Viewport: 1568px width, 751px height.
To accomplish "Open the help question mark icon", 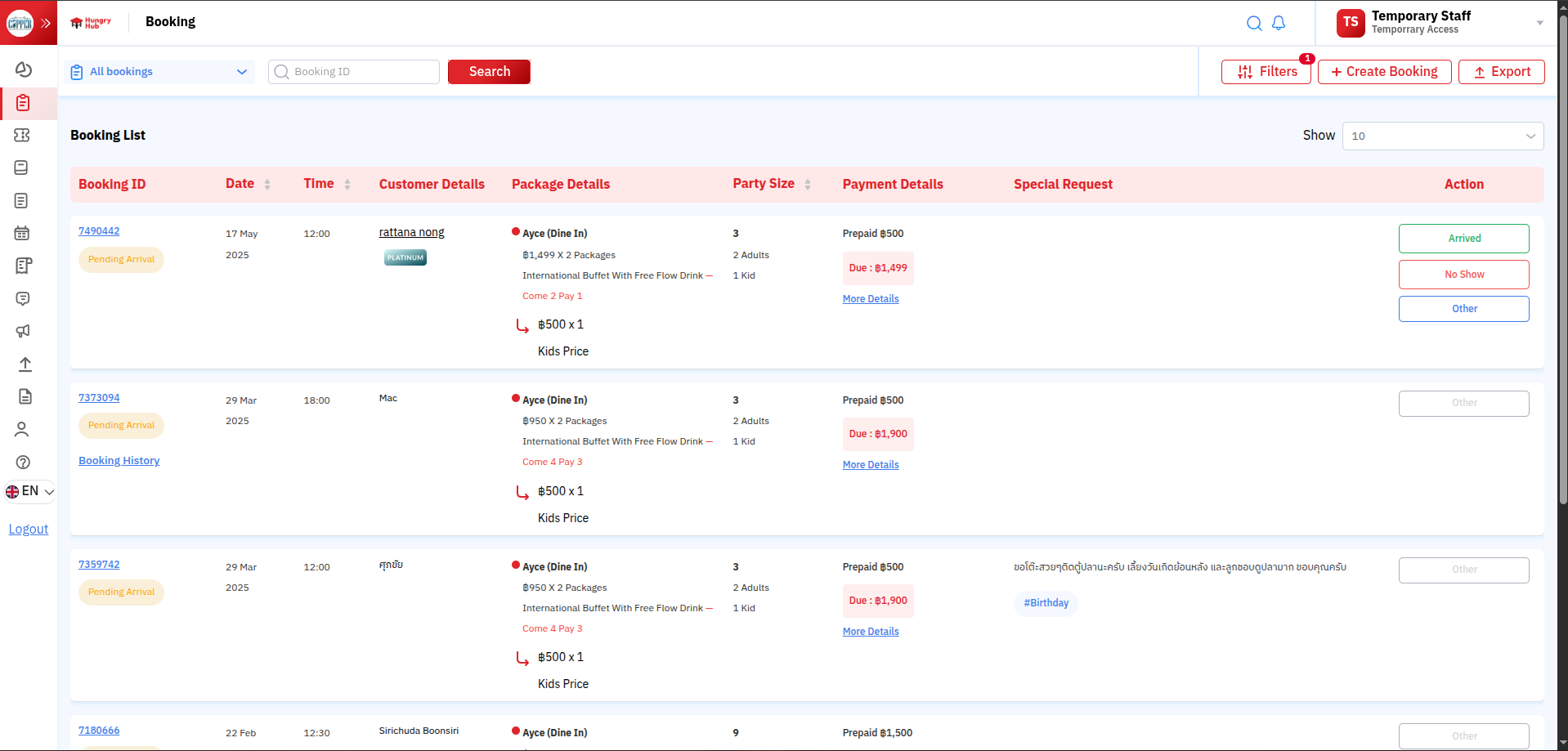I will click(23, 463).
